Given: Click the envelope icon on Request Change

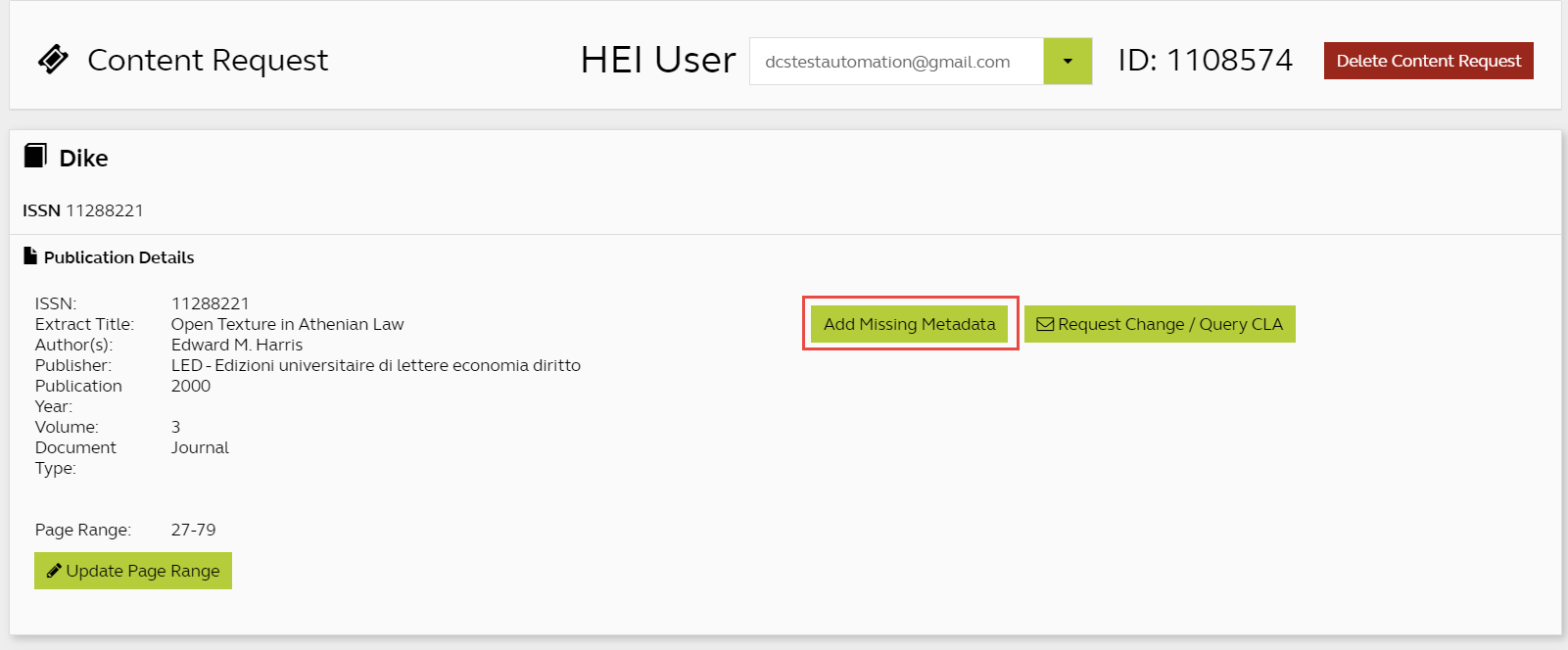Looking at the screenshot, I should (1045, 324).
